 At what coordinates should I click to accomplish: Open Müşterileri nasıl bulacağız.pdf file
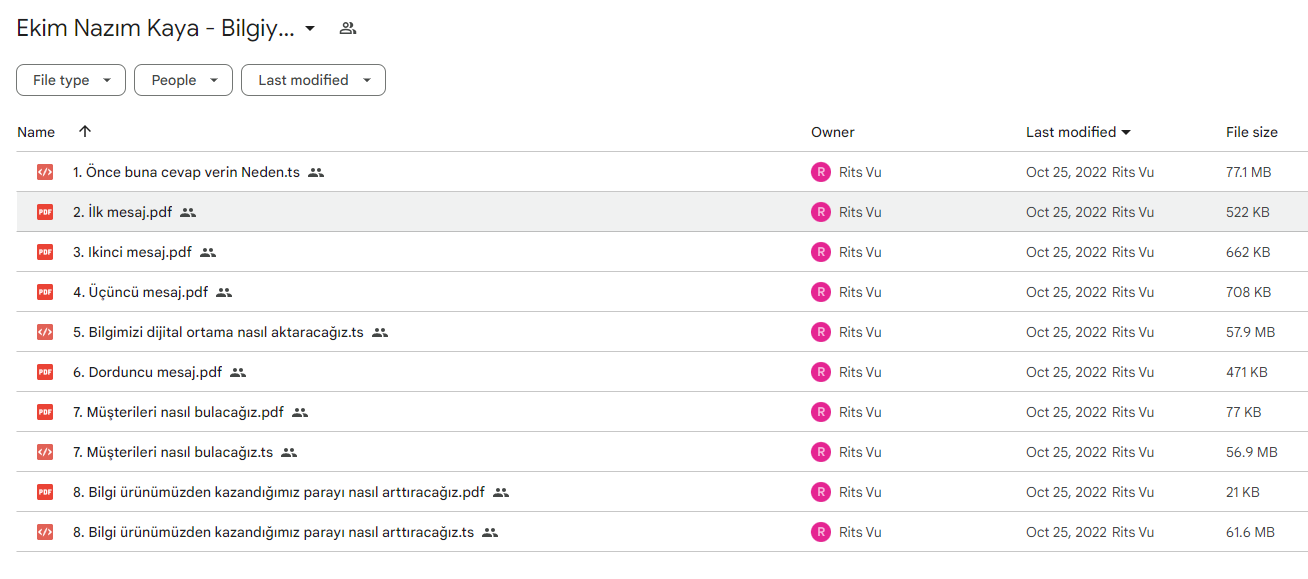click(x=178, y=412)
